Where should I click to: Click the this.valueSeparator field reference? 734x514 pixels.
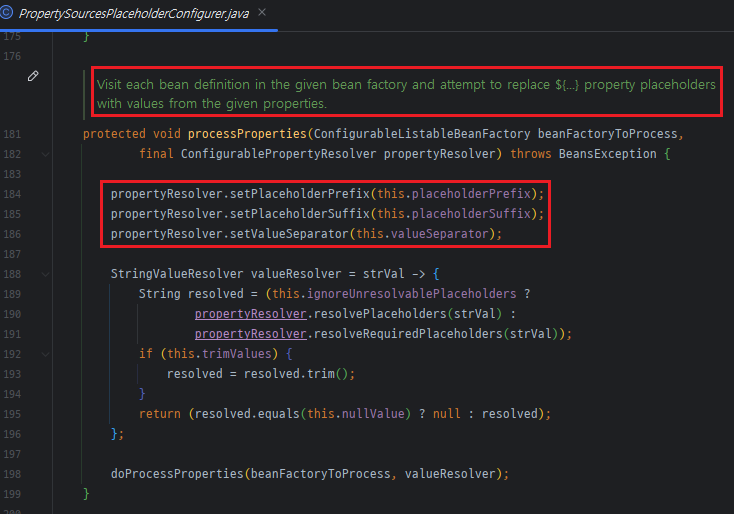(x=423, y=234)
